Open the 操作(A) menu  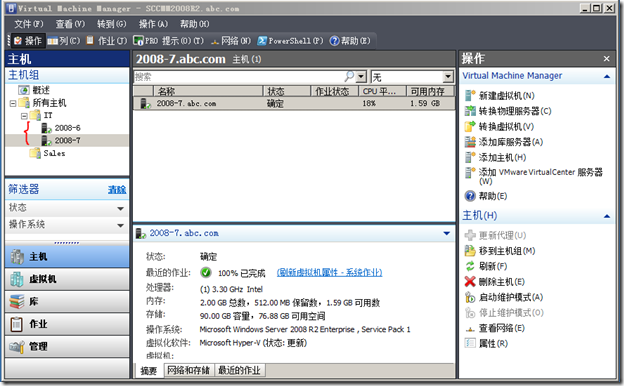[x=153, y=24]
